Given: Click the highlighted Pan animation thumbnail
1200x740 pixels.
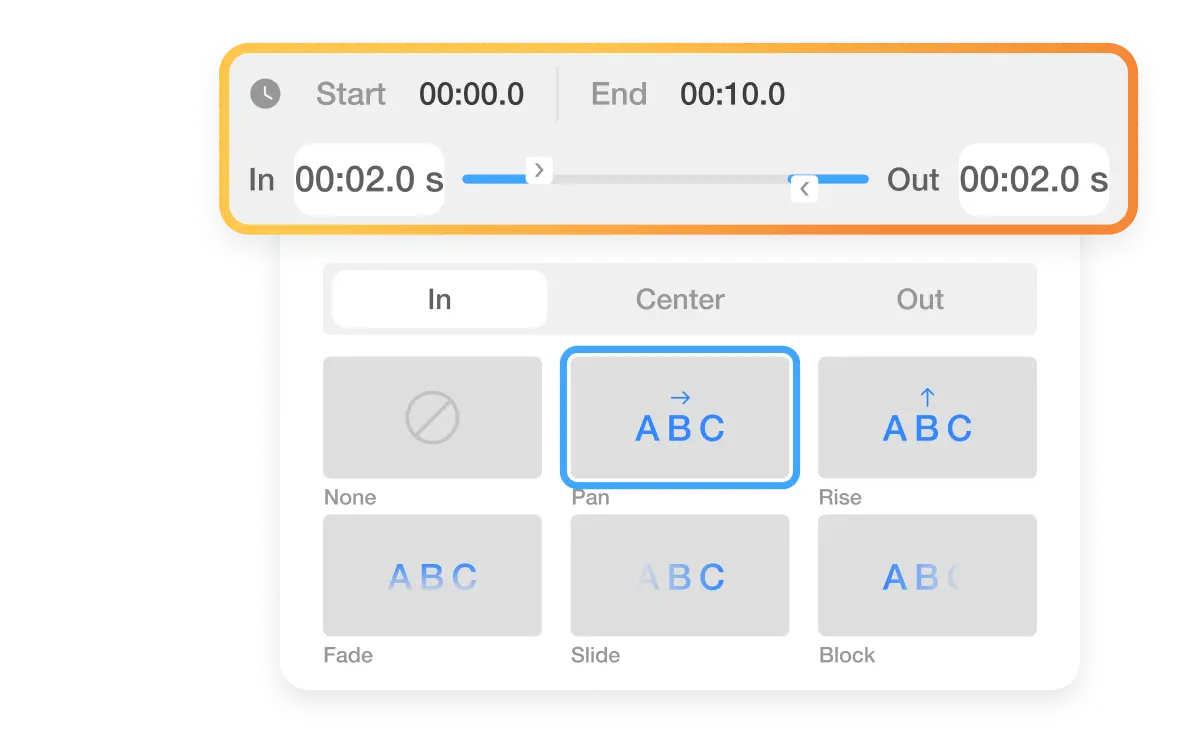Looking at the screenshot, I should [x=679, y=417].
